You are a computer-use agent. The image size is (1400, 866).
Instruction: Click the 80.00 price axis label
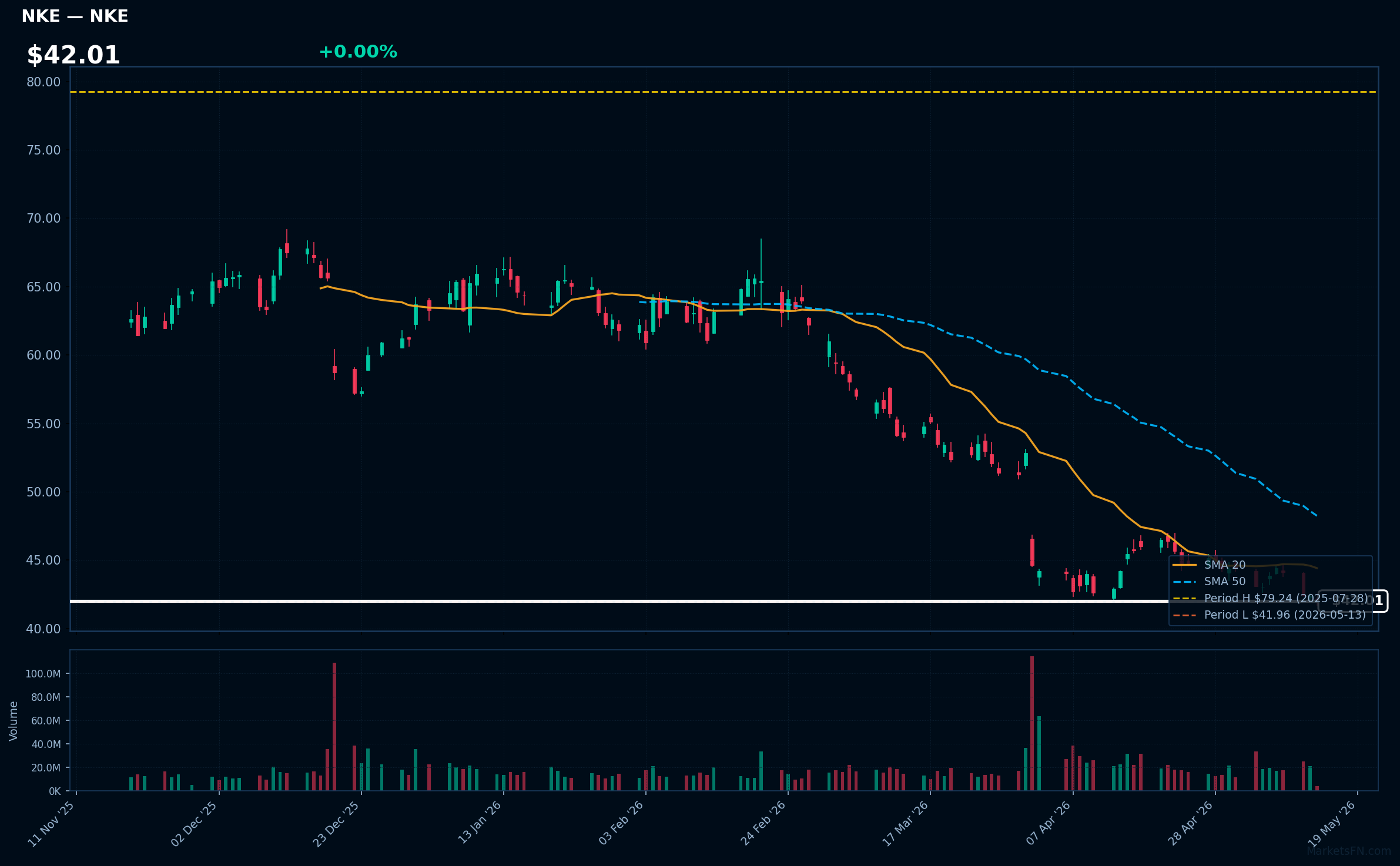[x=43, y=82]
